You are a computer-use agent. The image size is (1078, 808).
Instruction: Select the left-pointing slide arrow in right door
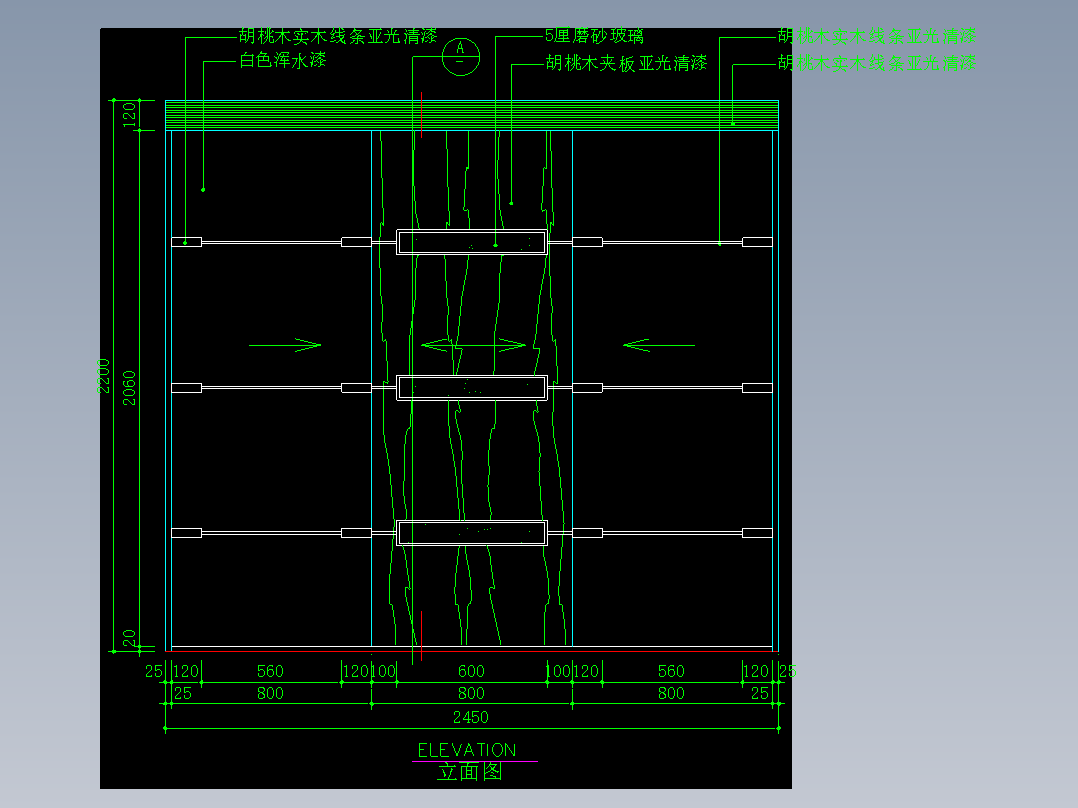[x=659, y=345]
